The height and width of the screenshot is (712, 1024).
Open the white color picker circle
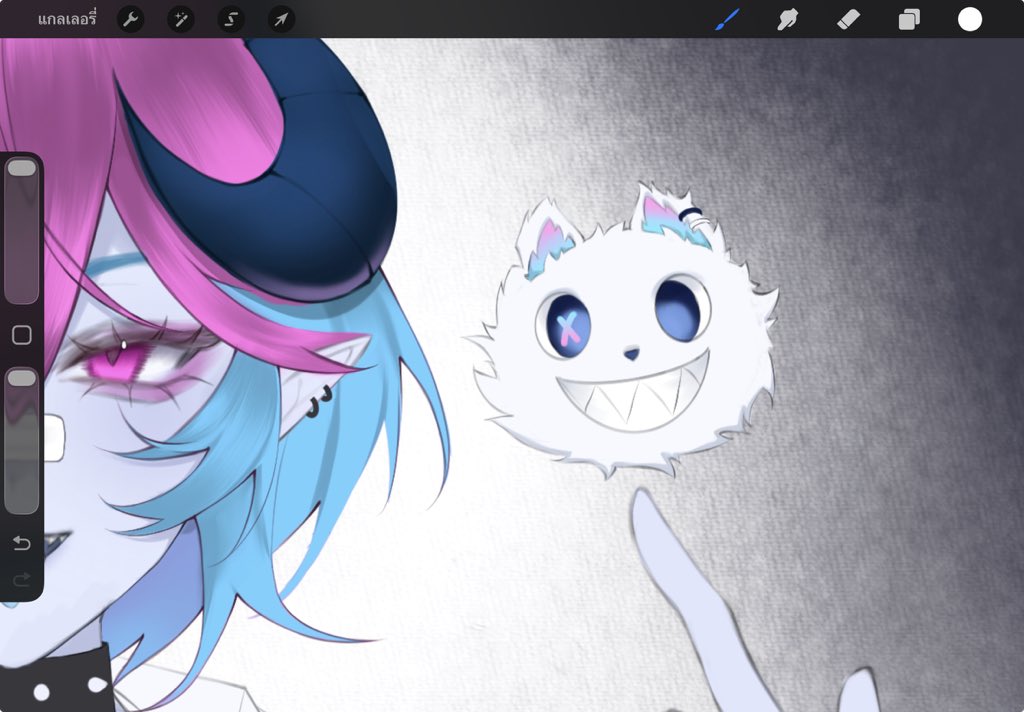[x=970, y=20]
